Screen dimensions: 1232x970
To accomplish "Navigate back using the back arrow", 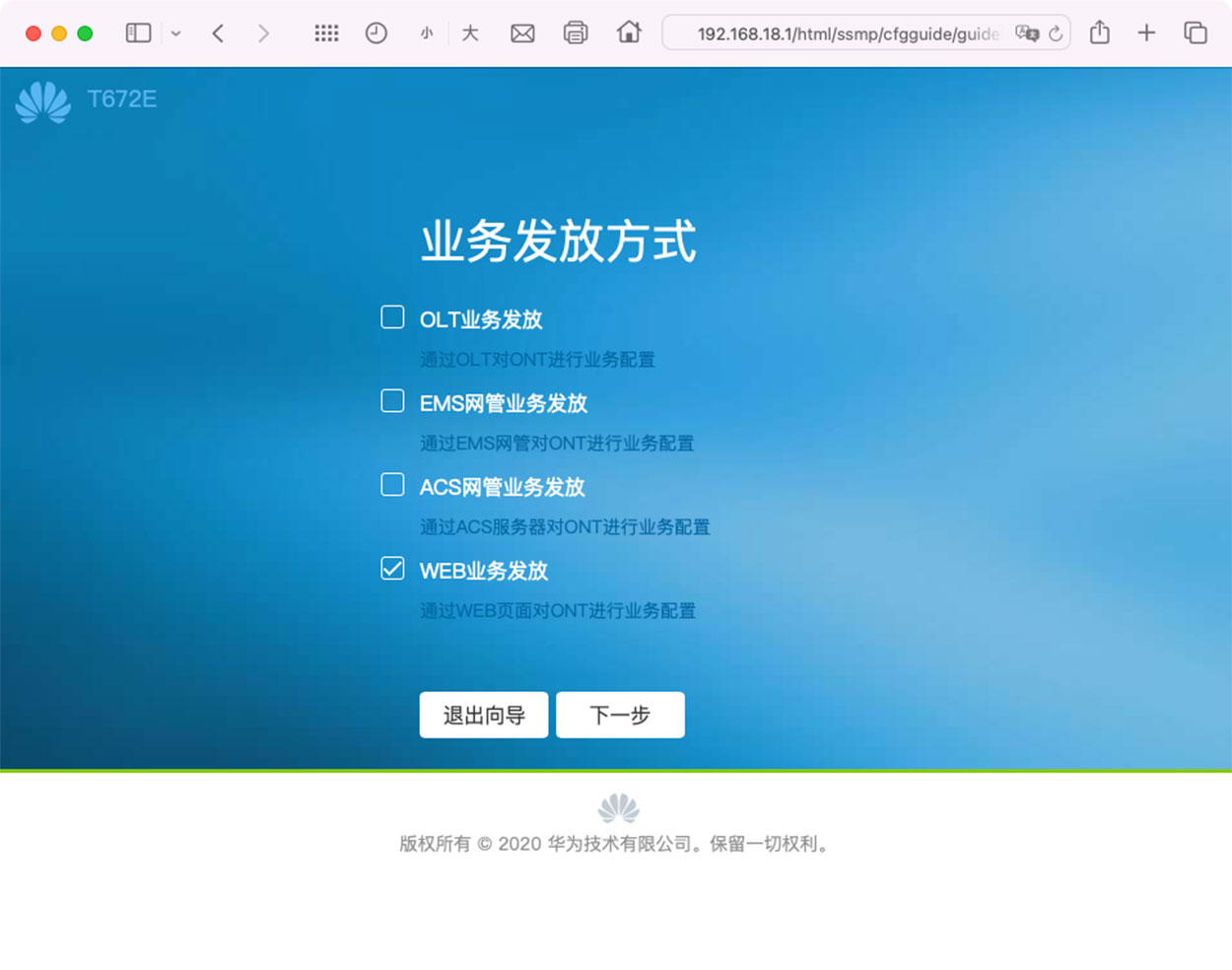I will [219, 33].
